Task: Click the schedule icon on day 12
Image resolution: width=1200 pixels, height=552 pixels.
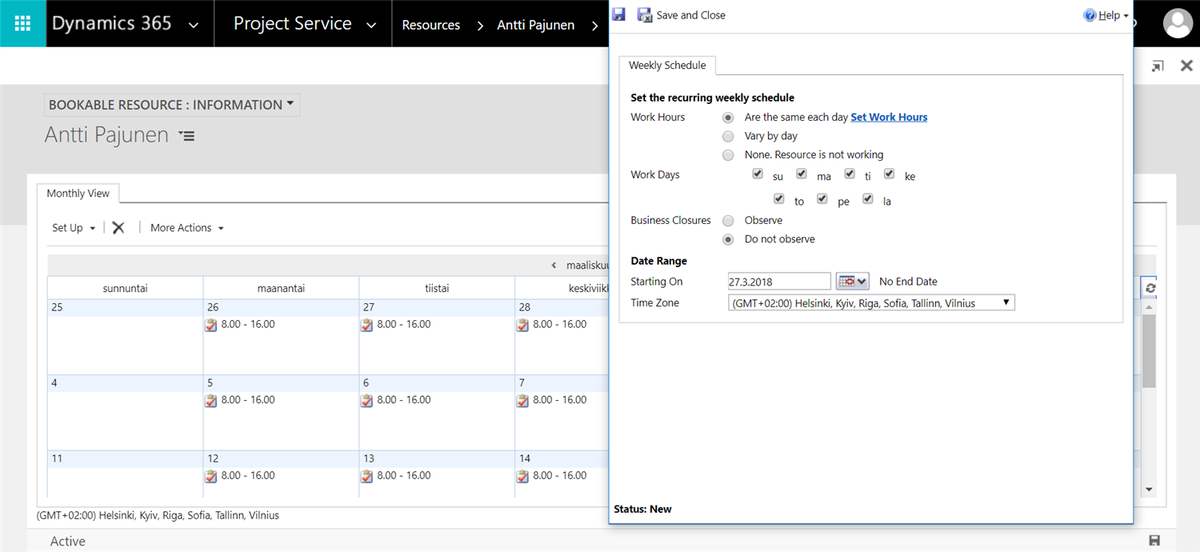Action: point(211,476)
